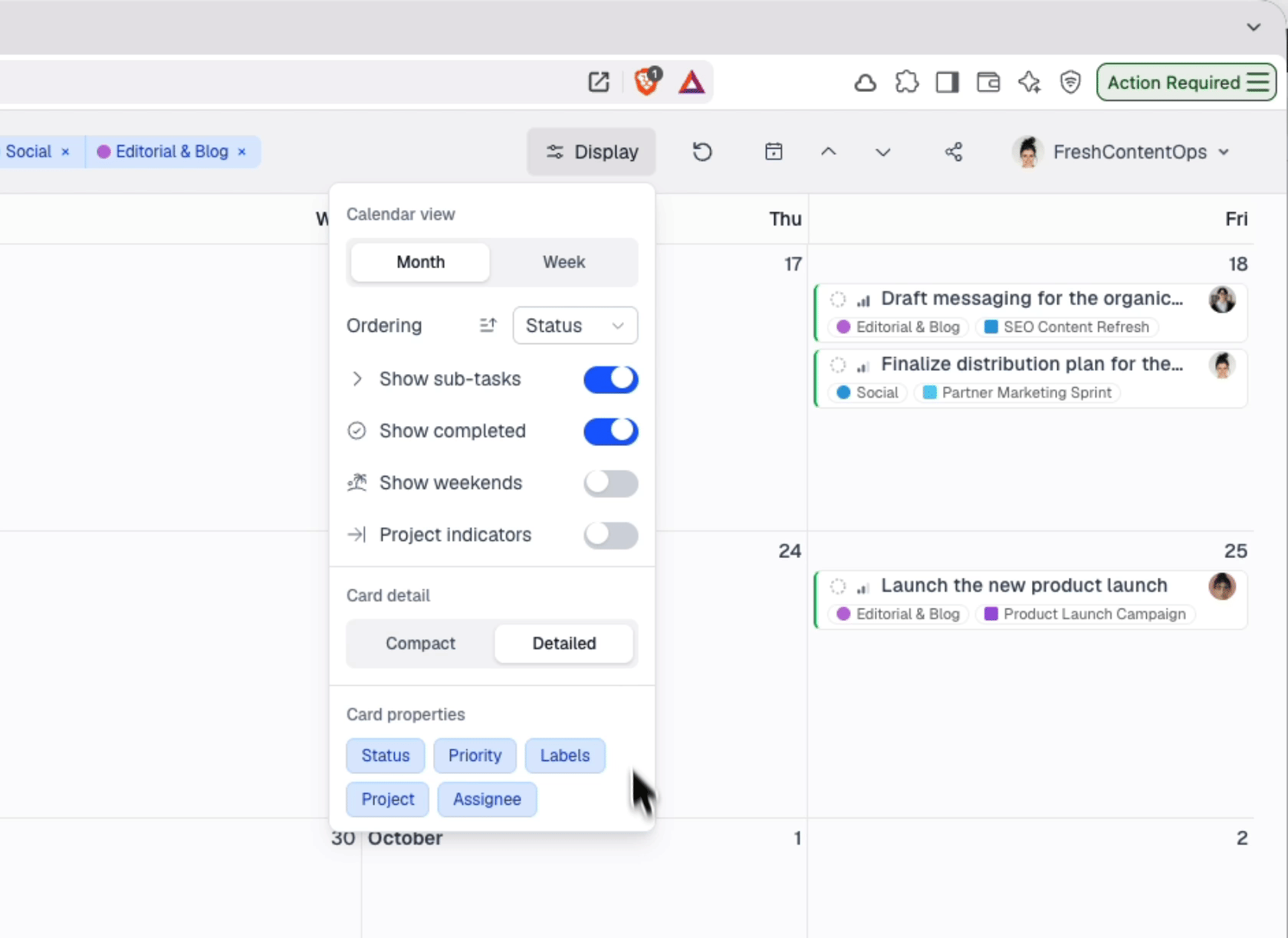Click the tab search chevron at top right
1288x938 pixels.
(x=1253, y=27)
